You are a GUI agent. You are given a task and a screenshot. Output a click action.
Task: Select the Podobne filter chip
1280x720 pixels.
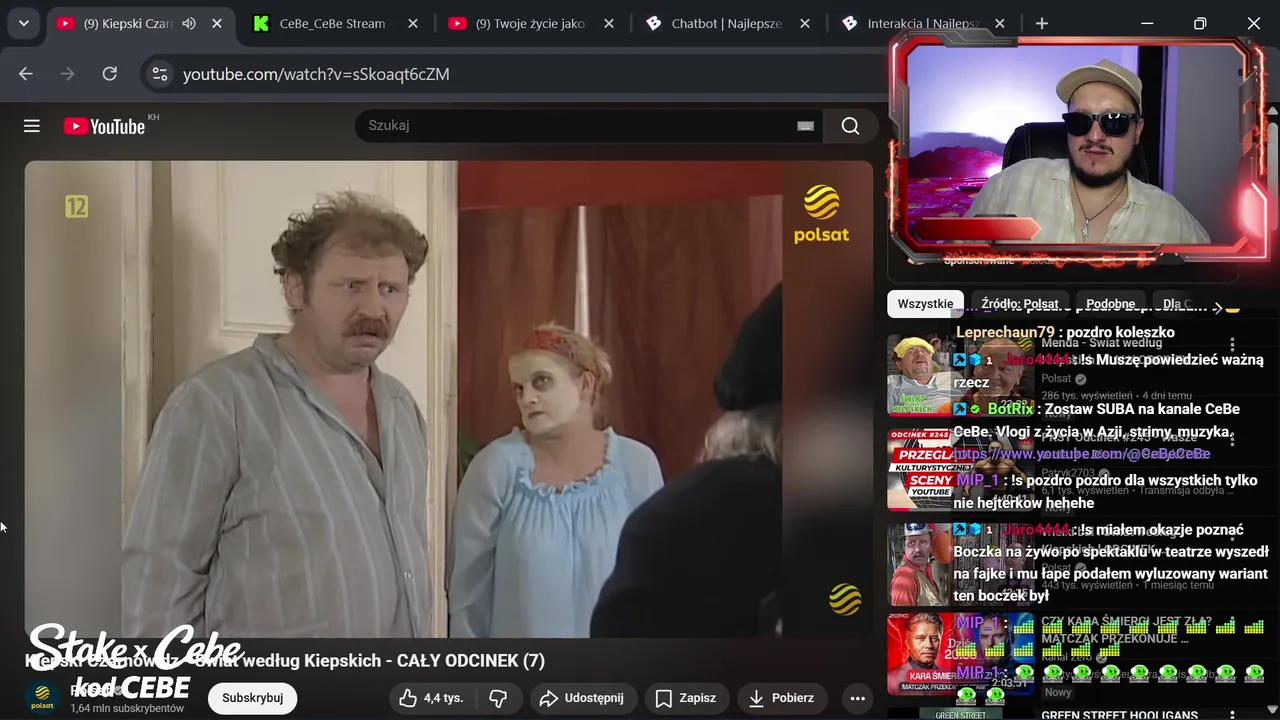[1110, 304]
